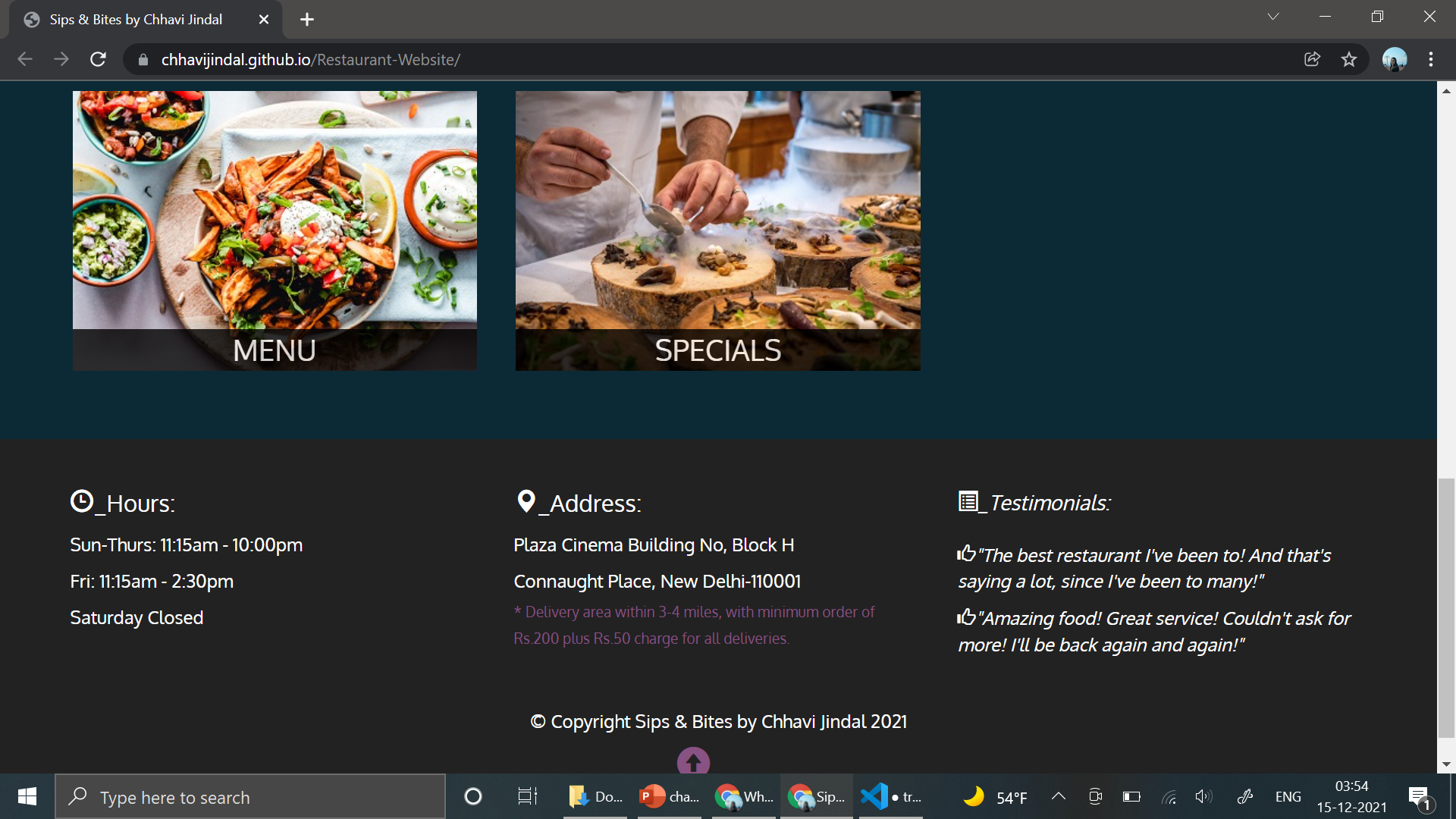Open Chrome three-dot menu

(1430, 59)
